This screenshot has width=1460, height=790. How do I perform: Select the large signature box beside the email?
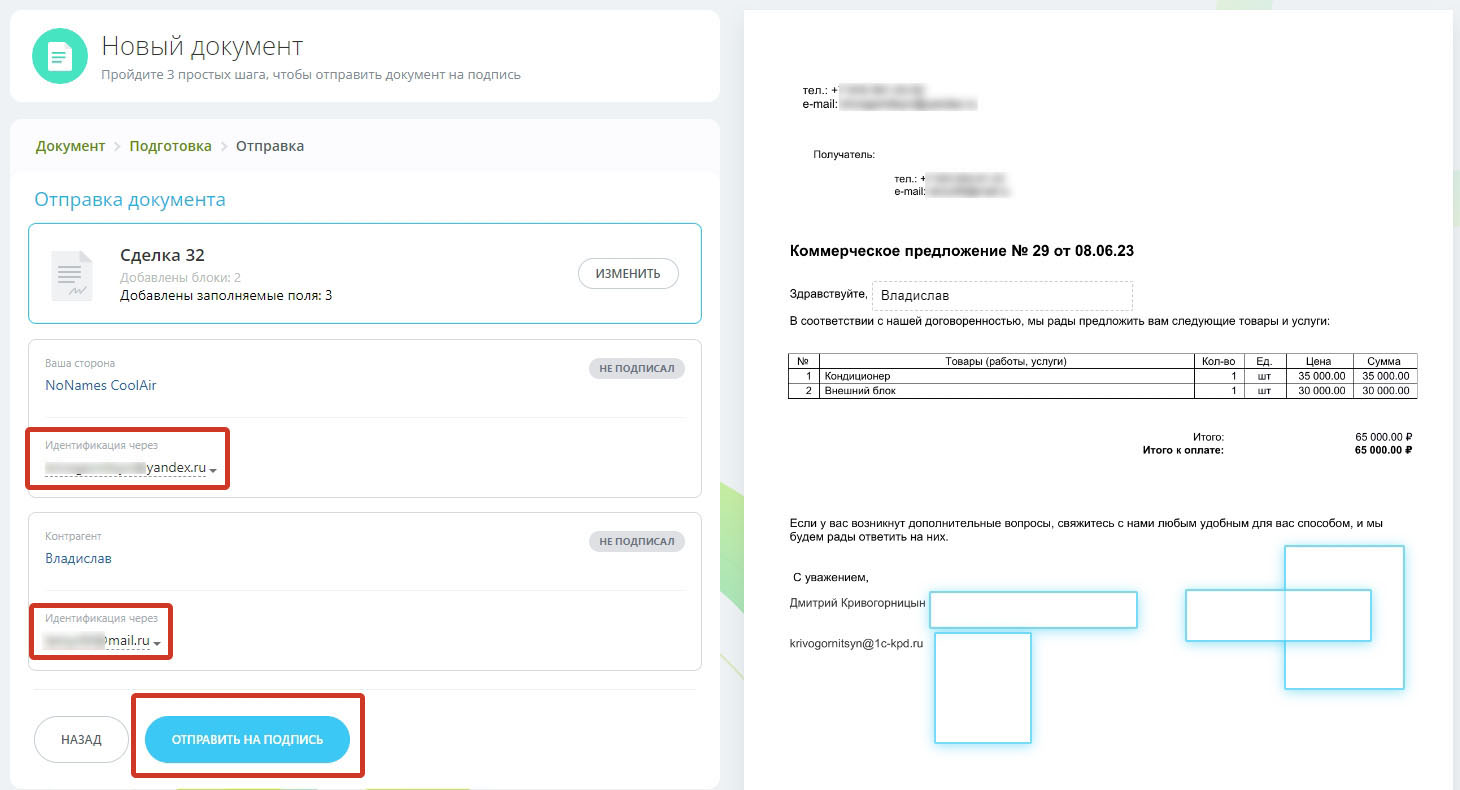pos(1345,617)
